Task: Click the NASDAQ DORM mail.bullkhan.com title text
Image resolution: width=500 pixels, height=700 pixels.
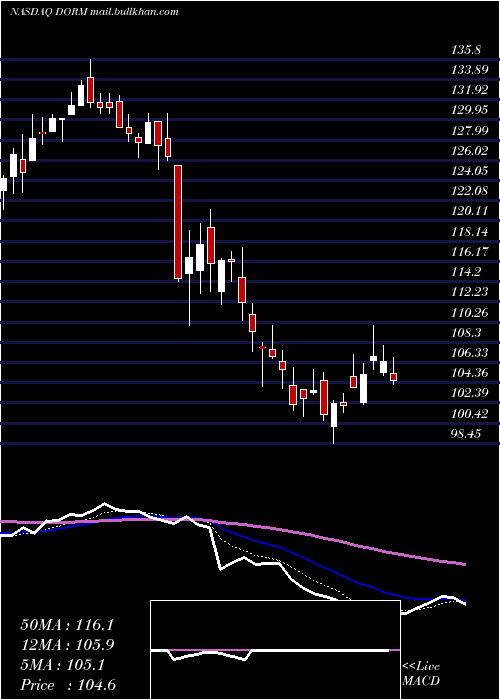Action: click(x=94, y=12)
